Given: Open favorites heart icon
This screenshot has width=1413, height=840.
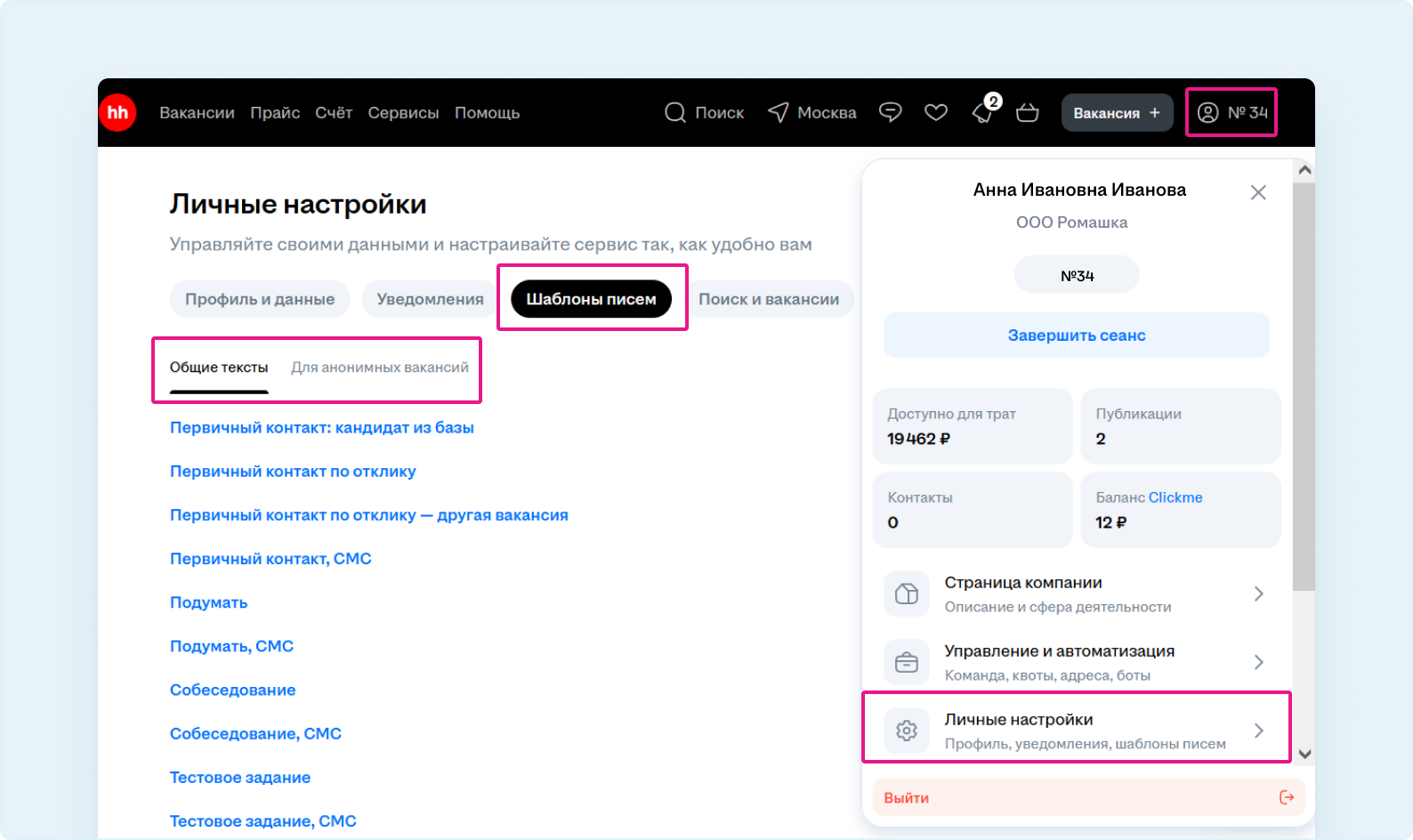Looking at the screenshot, I should pos(936,112).
